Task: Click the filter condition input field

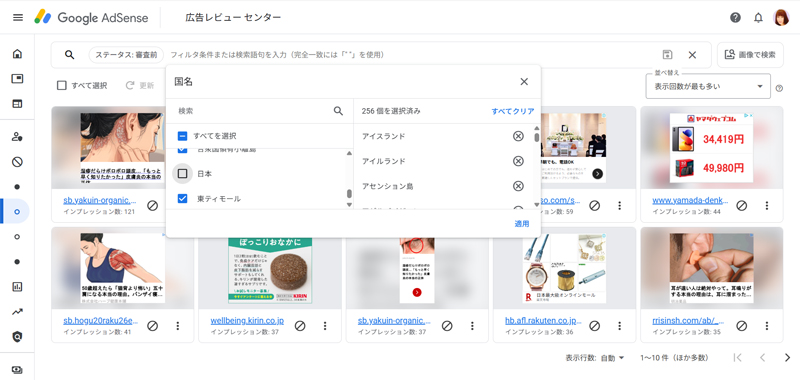Action: click(411, 55)
